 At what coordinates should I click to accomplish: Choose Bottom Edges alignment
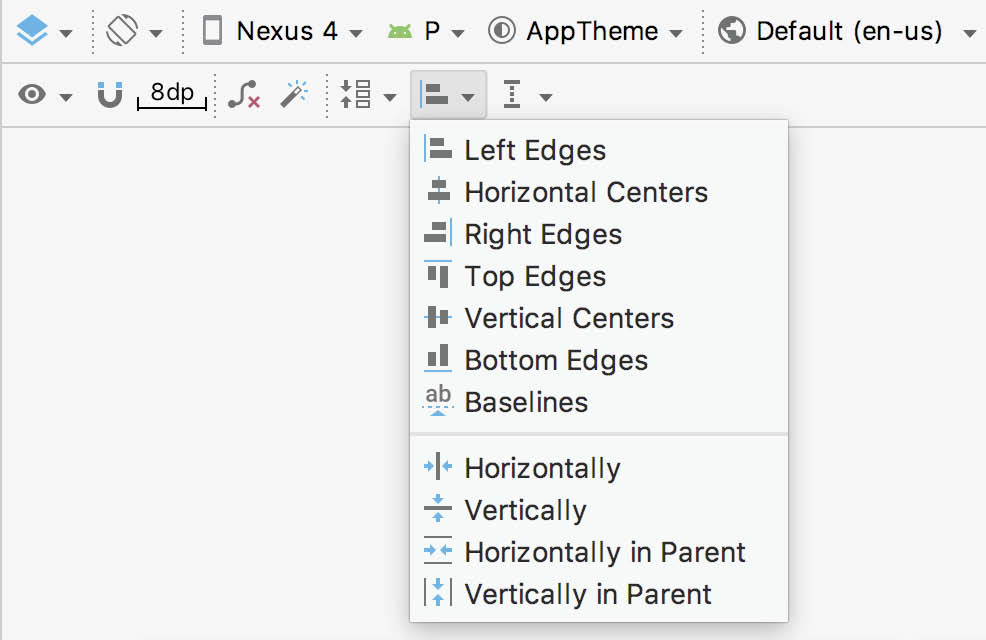556,360
